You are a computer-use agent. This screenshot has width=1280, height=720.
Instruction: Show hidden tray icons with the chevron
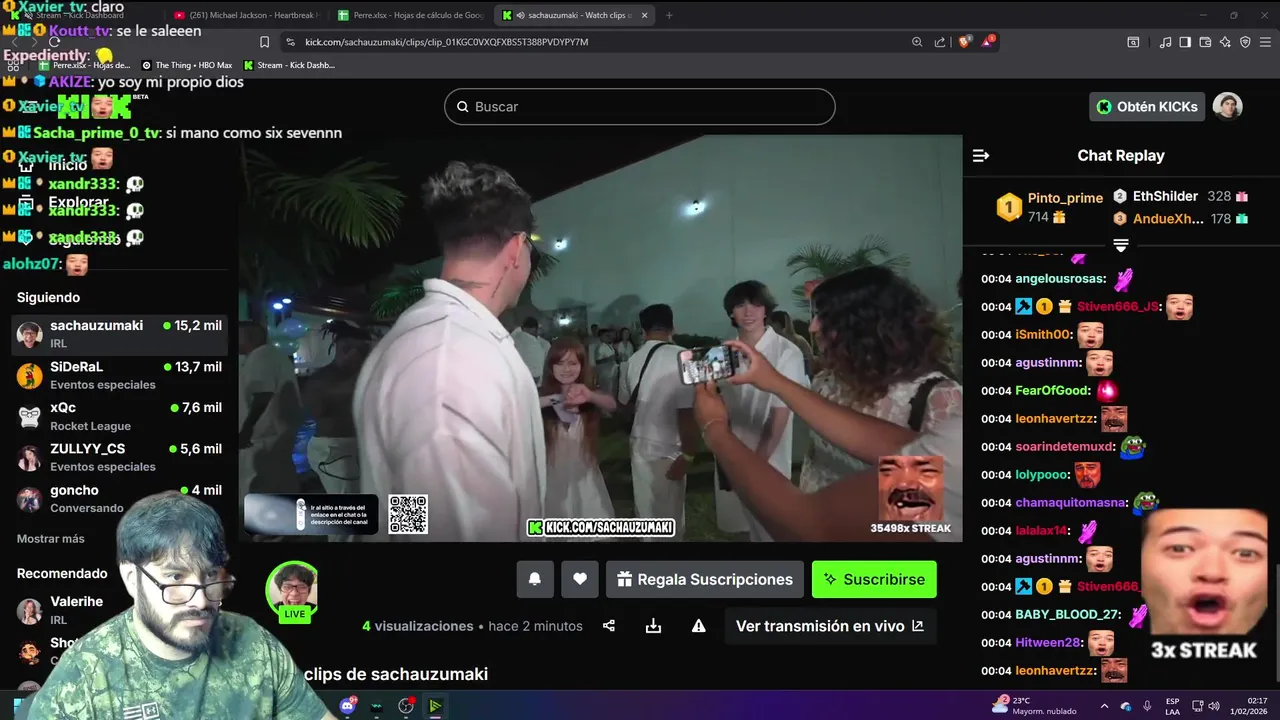tap(1105, 706)
